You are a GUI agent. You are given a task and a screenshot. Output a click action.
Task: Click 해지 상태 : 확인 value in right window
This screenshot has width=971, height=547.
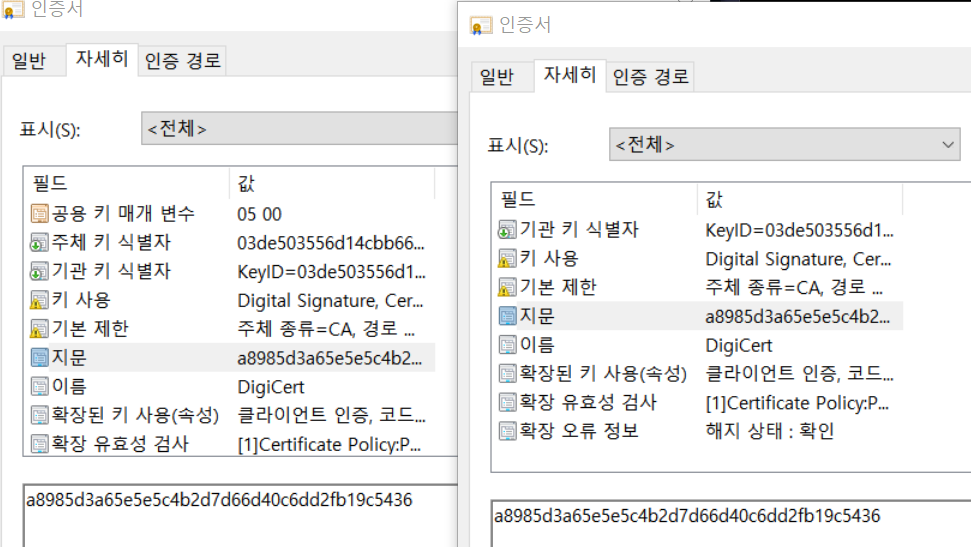point(770,431)
